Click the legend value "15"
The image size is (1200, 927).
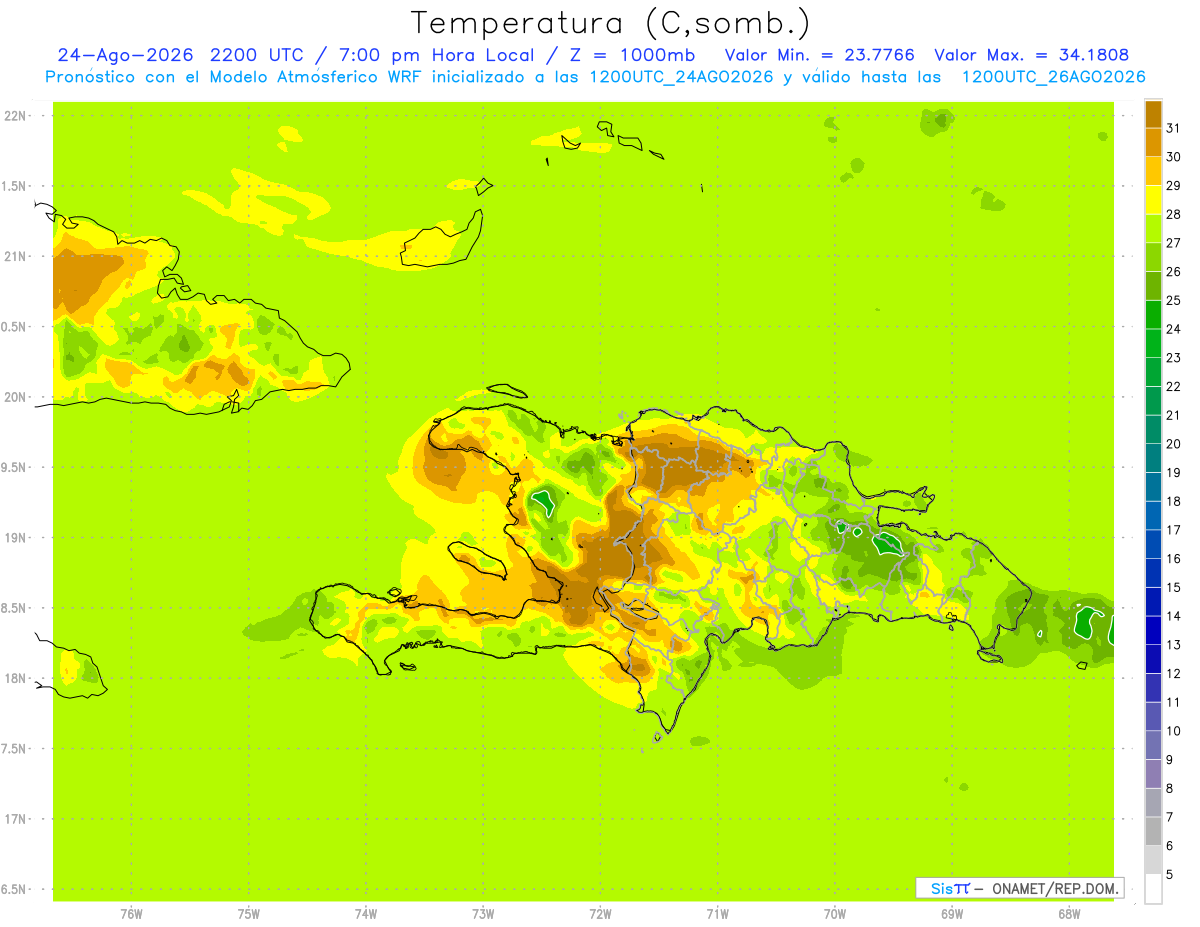pyautogui.click(x=1174, y=587)
